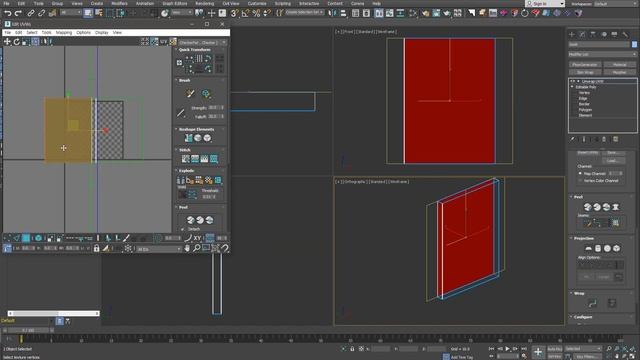Collapse the Explode rollout
The width and height of the screenshot is (640, 360).
pyautogui.click(x=186, y=171)
